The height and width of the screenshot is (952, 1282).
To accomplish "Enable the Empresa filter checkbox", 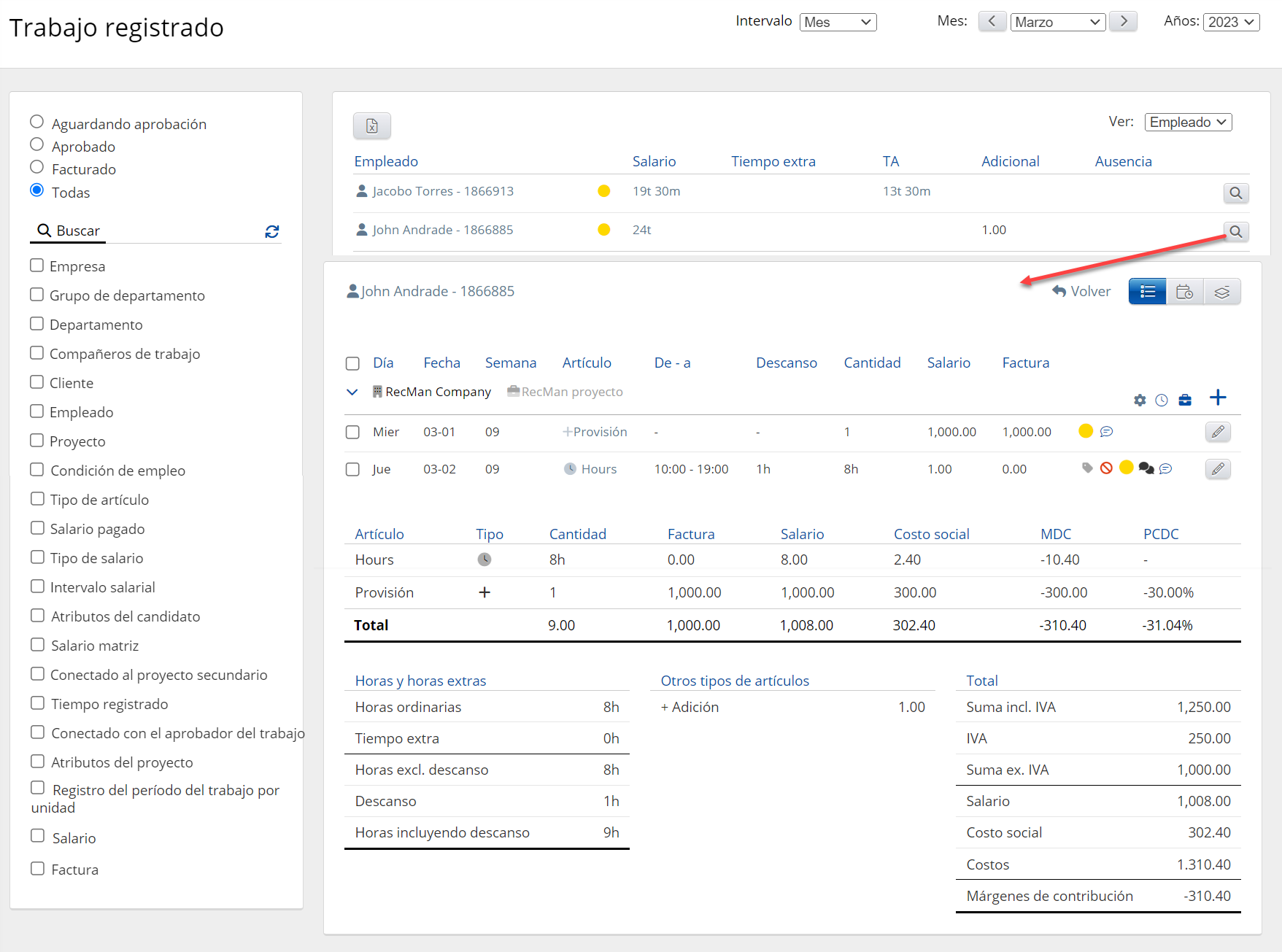I will coord(37,266).
